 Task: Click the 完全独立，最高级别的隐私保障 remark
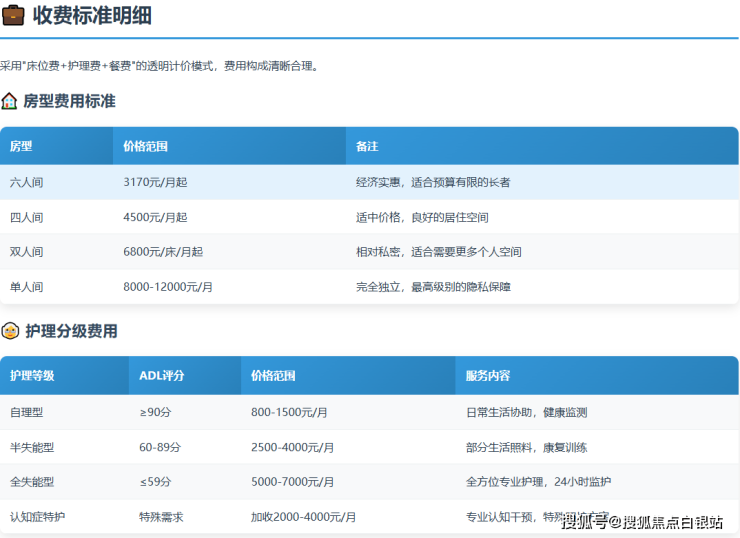click(433, 287)
